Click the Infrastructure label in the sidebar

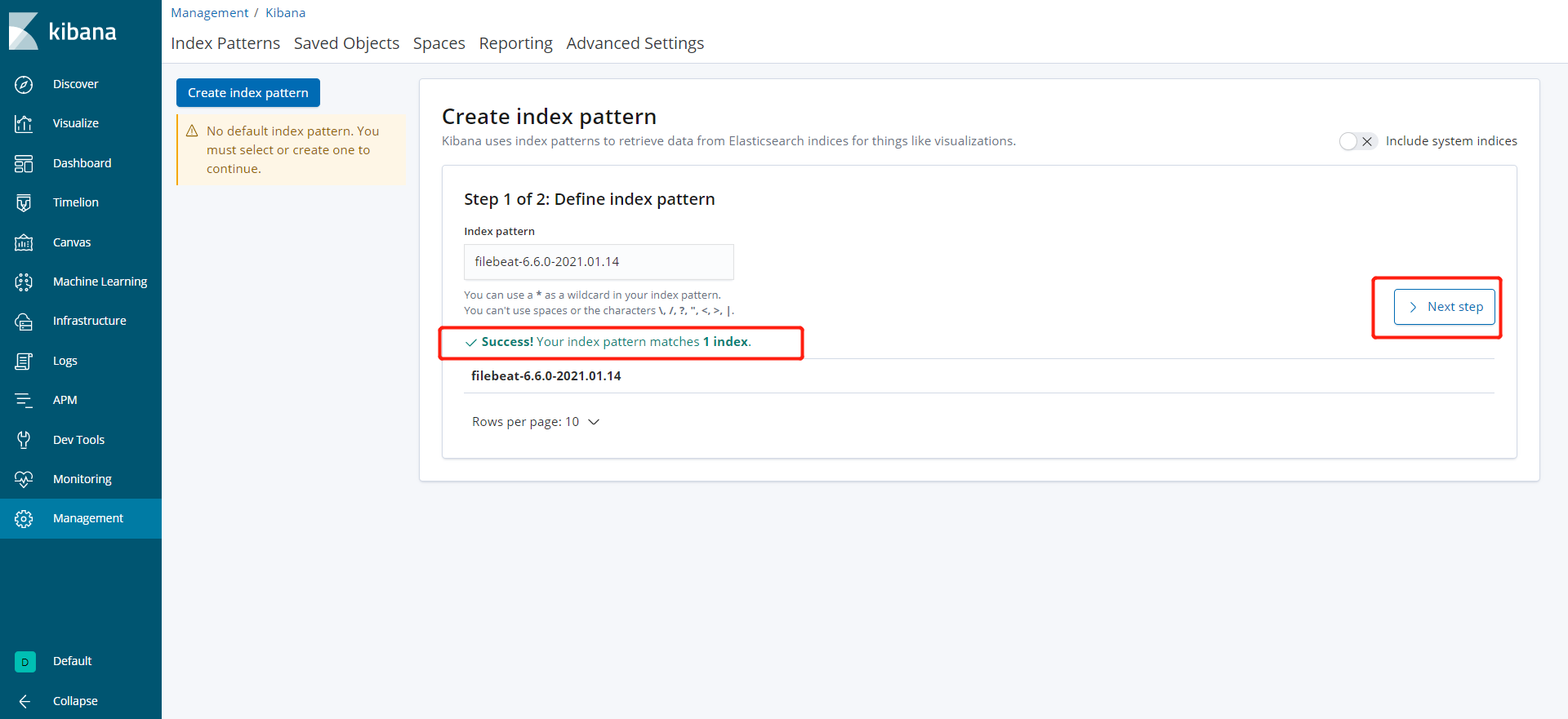click(90, 321)
